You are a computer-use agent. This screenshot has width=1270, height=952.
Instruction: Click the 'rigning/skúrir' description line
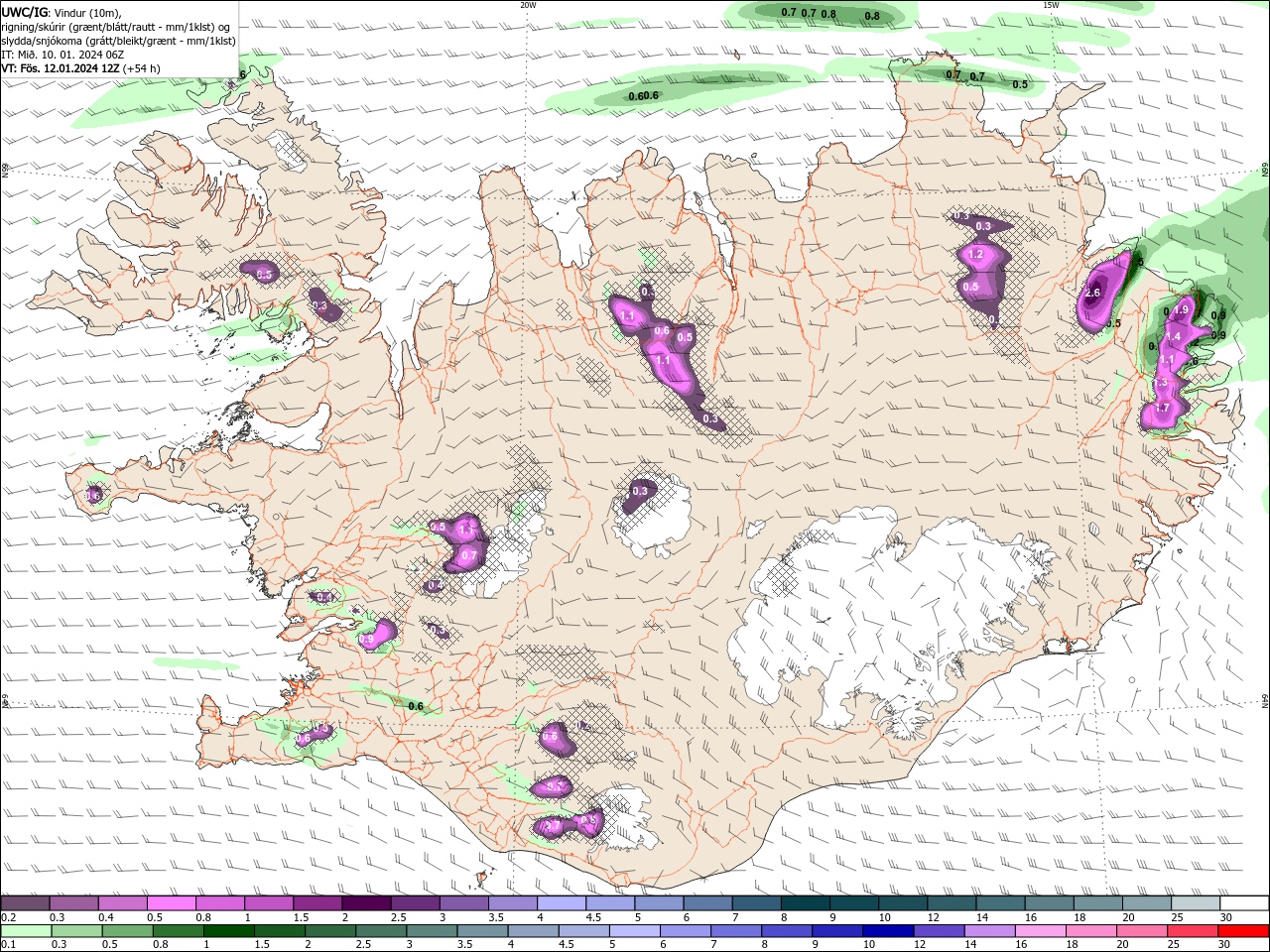click(117, 27)
